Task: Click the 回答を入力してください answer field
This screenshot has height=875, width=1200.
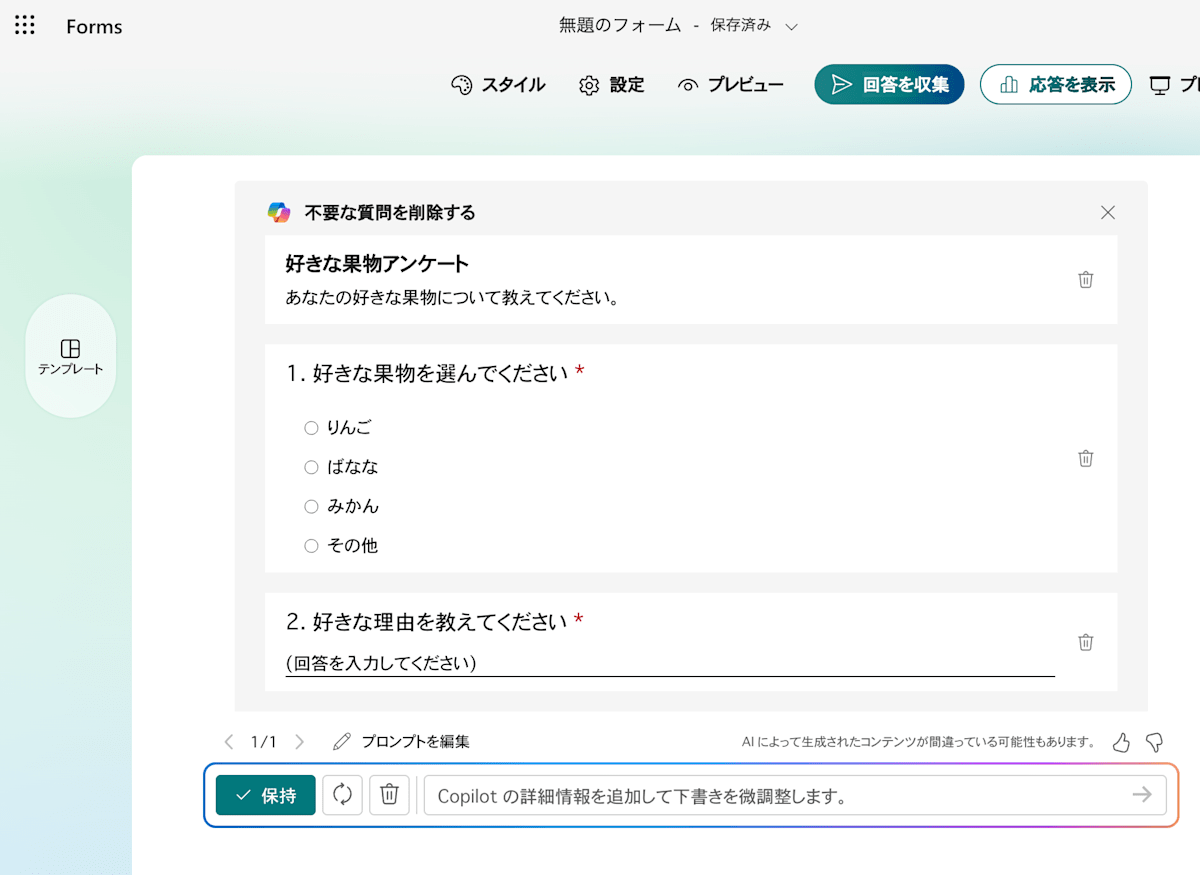Action: pos(670,663)
